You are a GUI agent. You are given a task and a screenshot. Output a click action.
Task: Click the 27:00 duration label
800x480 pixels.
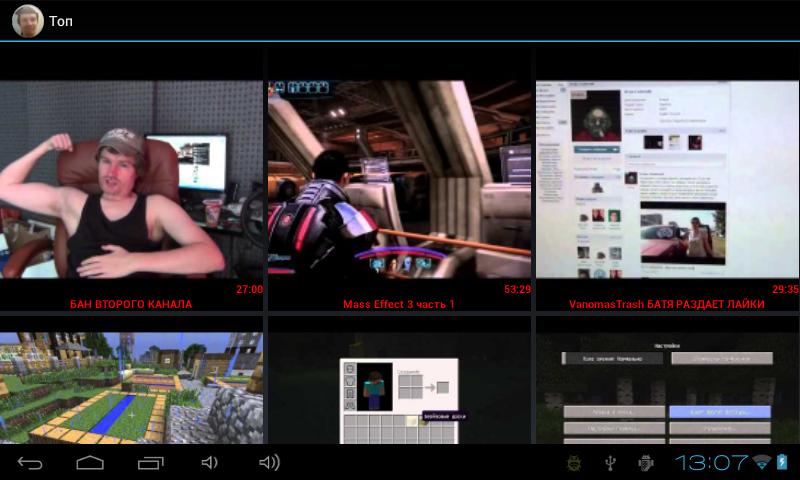coord(249,289)
